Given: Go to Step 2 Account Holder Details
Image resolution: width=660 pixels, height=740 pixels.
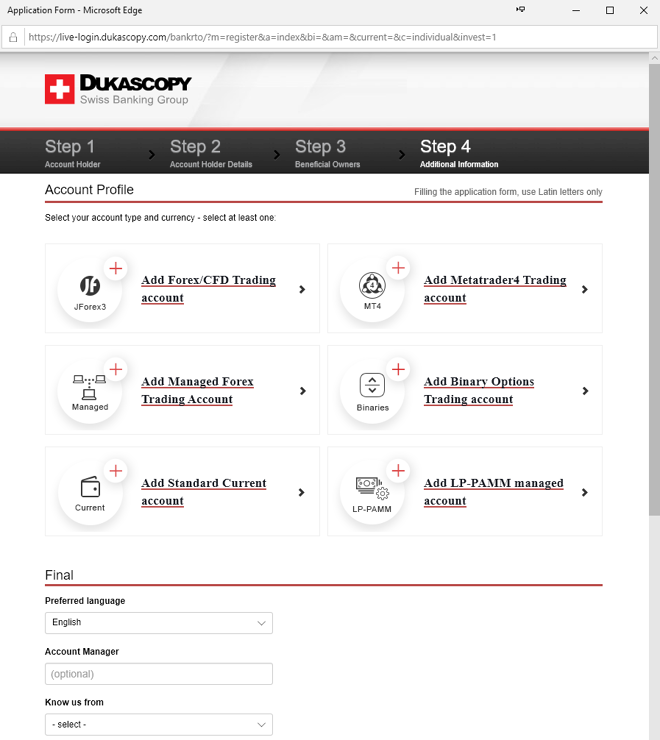Looking at the screenshot, I should pos(210,153).
